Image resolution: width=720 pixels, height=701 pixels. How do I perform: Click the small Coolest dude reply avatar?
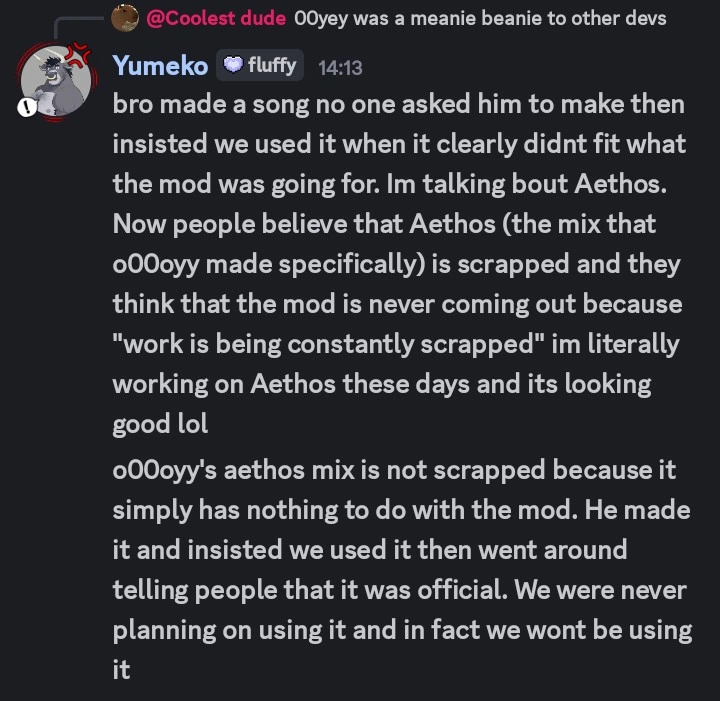pos(125,18)
